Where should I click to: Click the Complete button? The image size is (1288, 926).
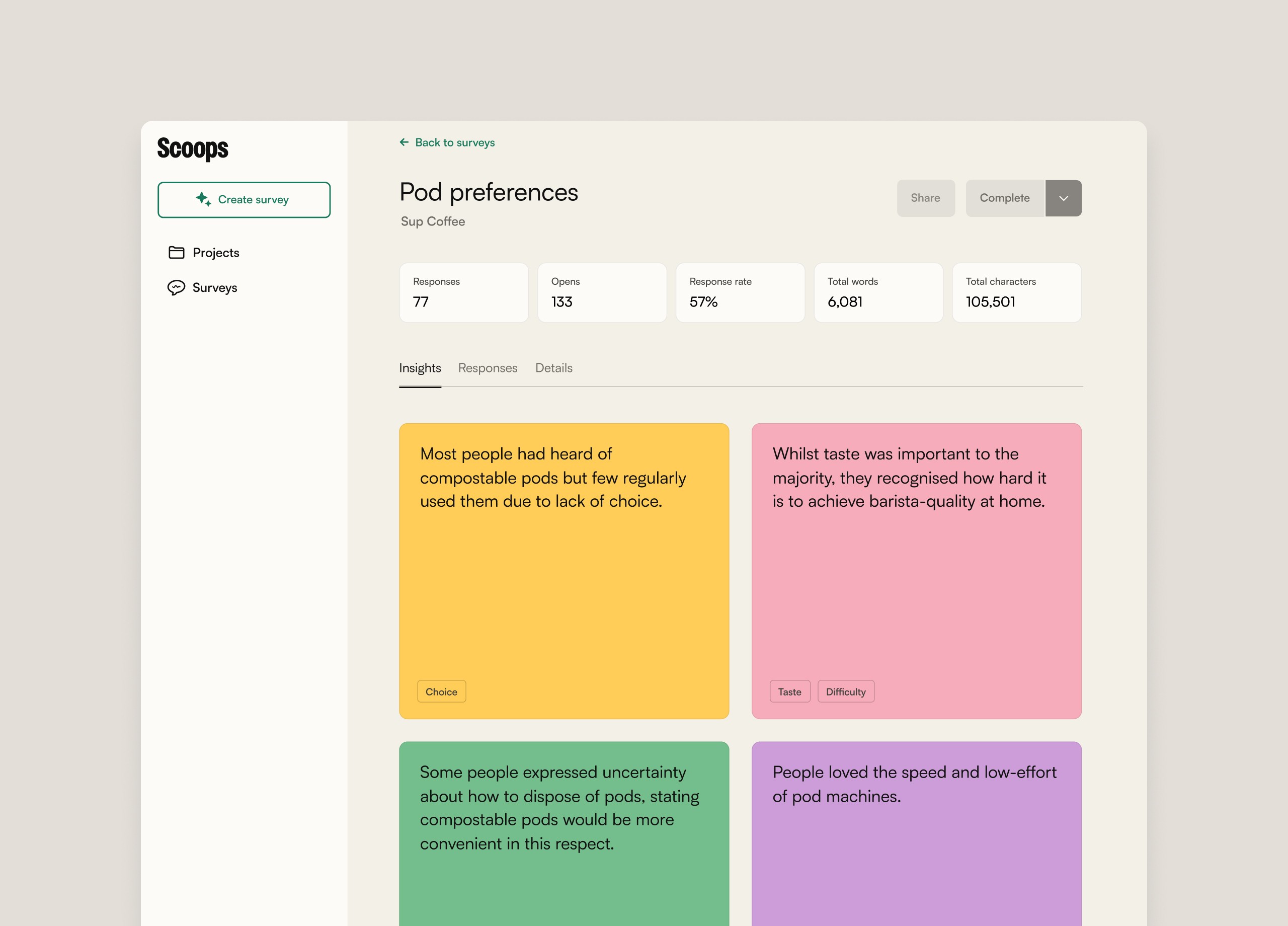[1004, 198]
